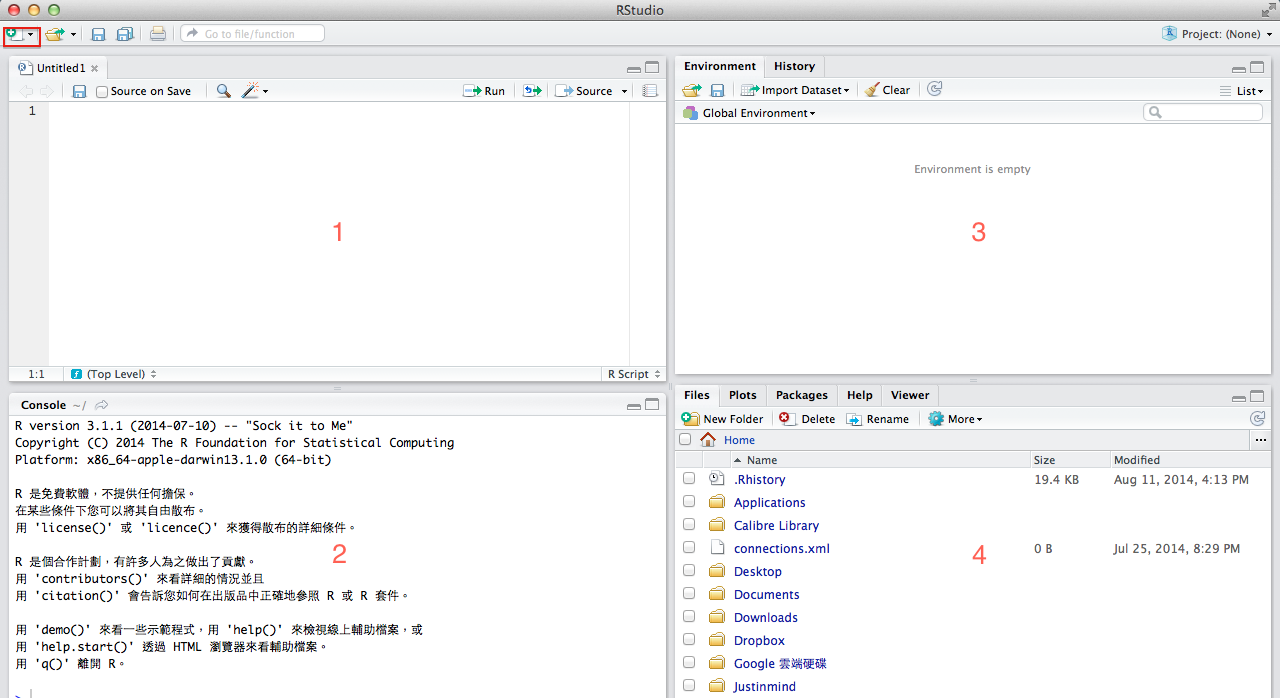Click the view working directory arrow beside Console
This screenshot has width=1280, height=698.
tap(102, 405)
